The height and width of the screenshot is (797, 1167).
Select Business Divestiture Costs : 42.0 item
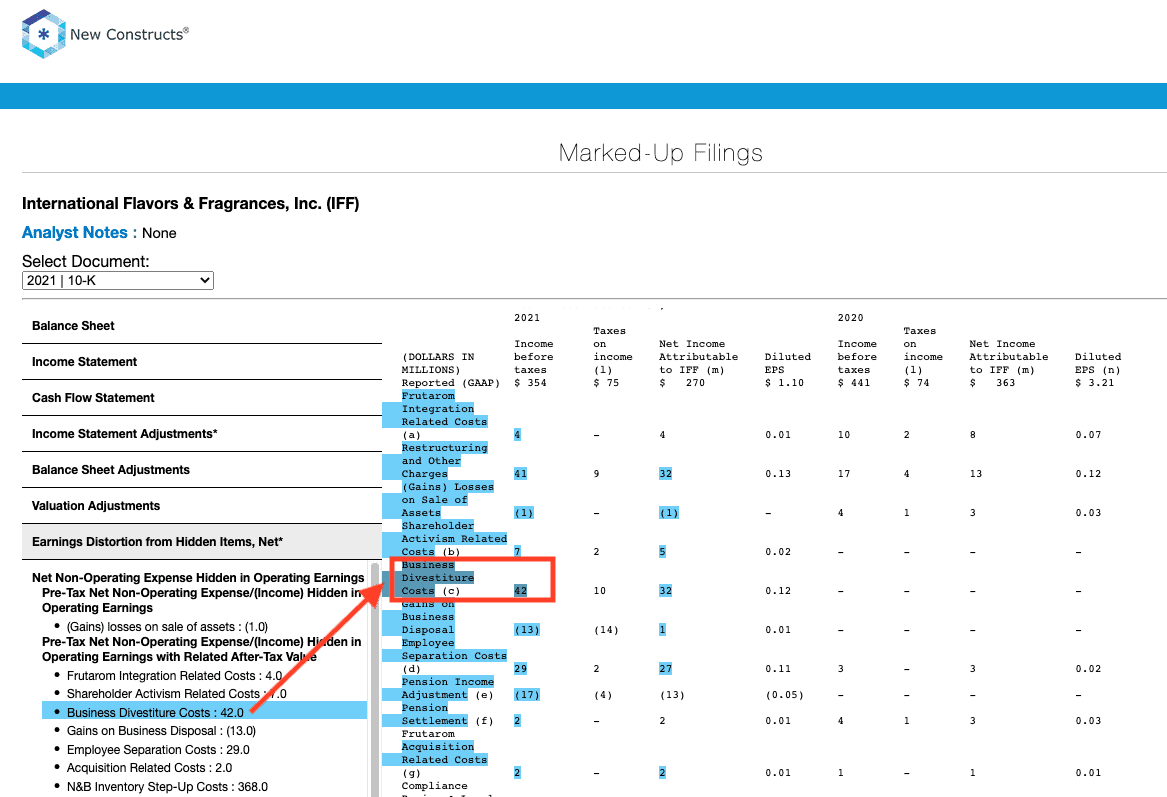point(205,712)
